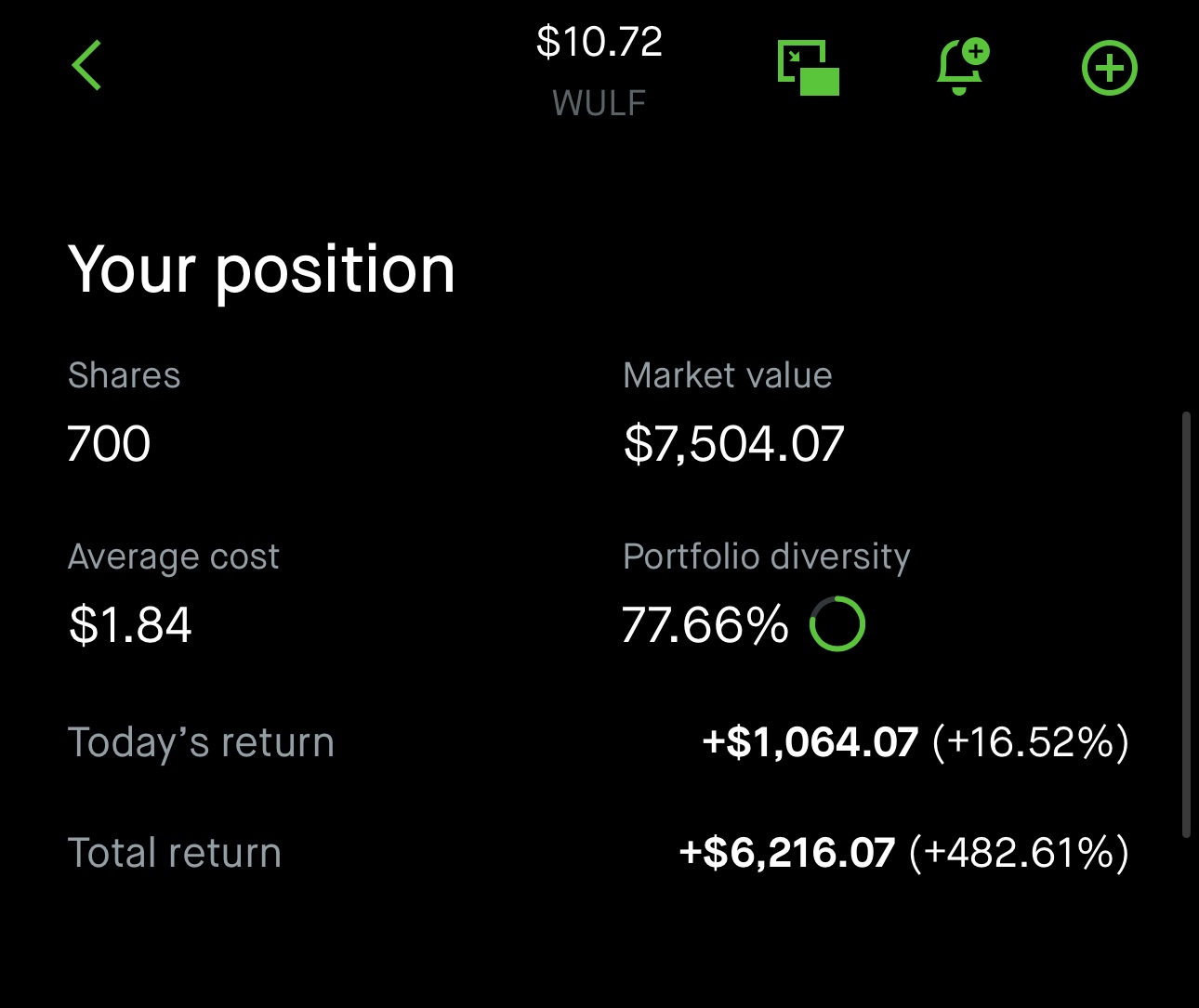Screen dimensions: 1199x1008
Task: Tap the 77.66% diversity value
Action: [x=705, y=624]
